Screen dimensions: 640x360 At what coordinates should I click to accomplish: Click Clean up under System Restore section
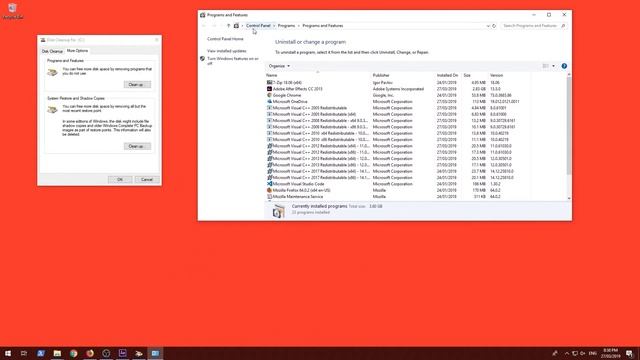pyautogui.click(x=137, y=146)
